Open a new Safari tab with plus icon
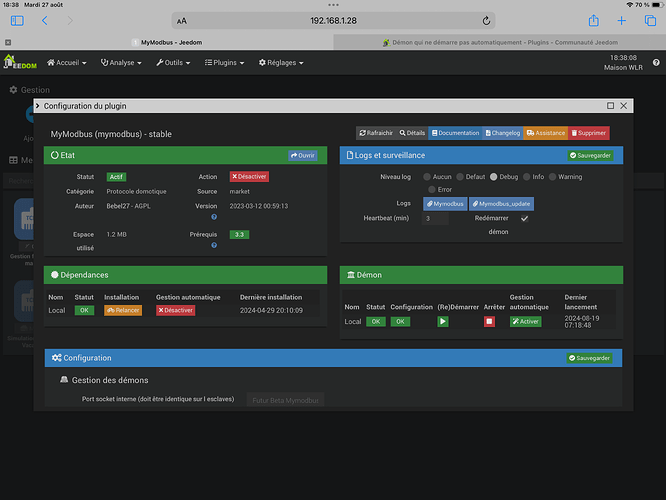666x500 pixels. pyautogui.click(x=621, y=20)
